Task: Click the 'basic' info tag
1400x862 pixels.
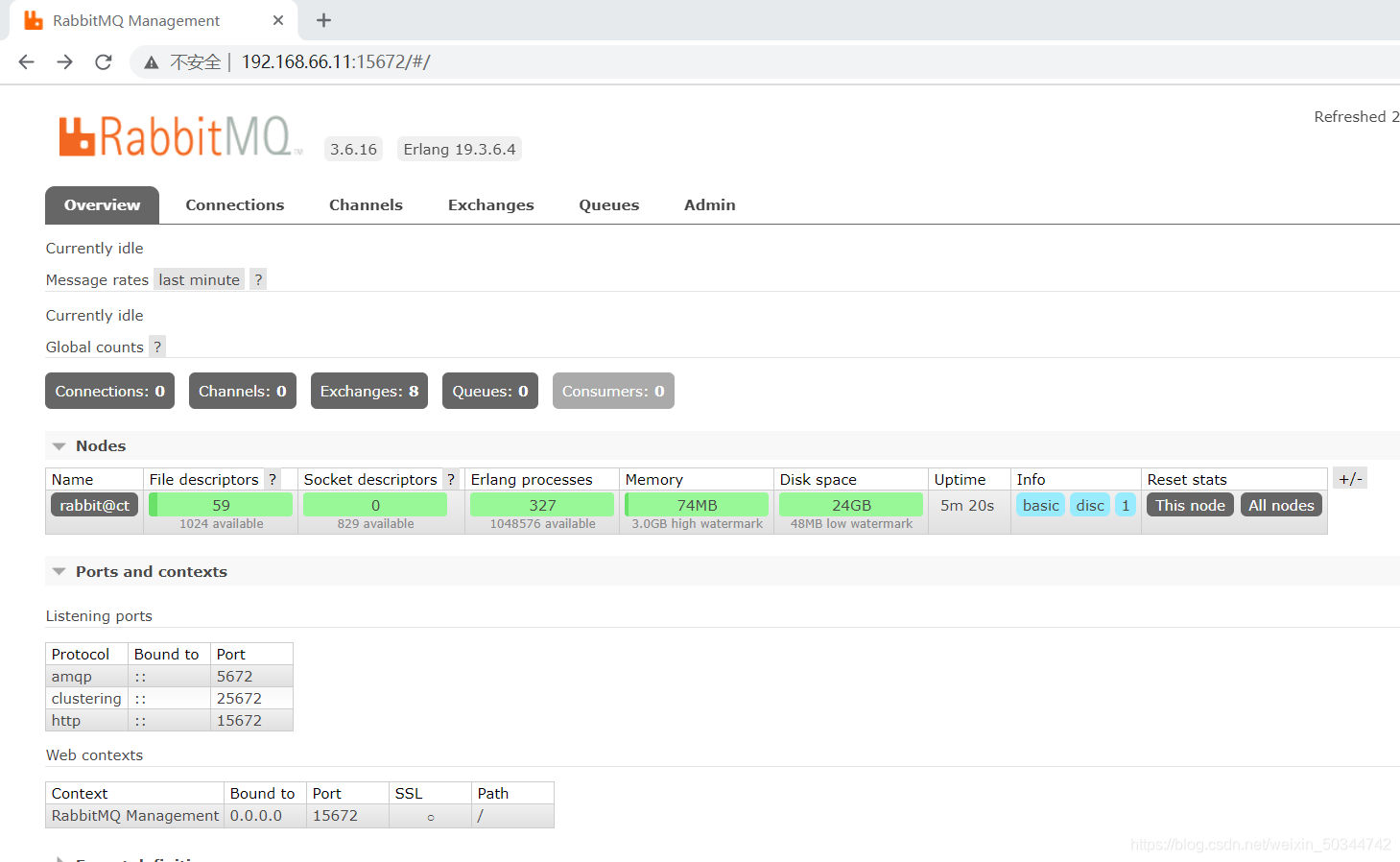Action: click(x=1041, y=505)
